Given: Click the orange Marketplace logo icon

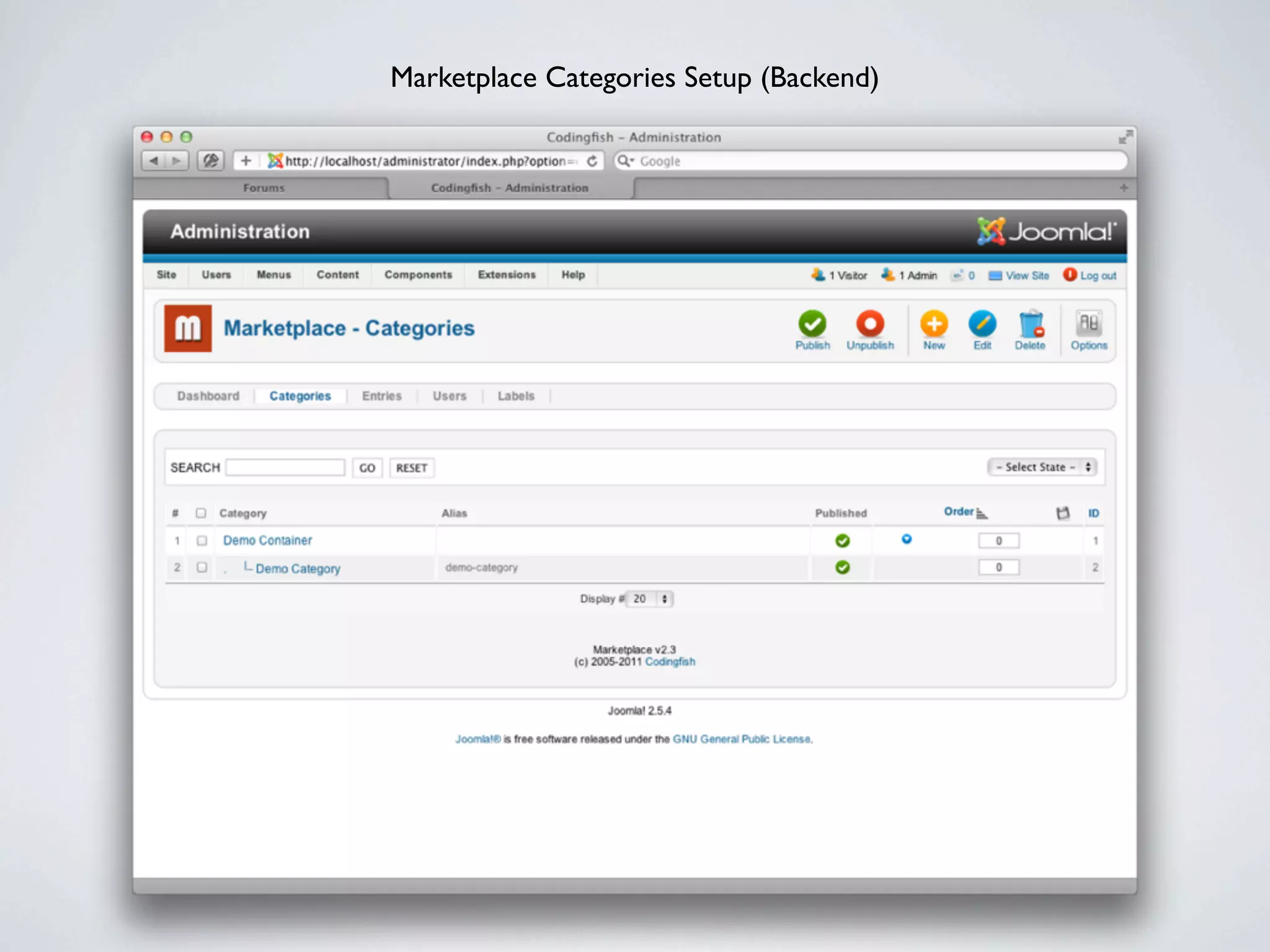Looking at the screenshot, I should click(188, 328).
